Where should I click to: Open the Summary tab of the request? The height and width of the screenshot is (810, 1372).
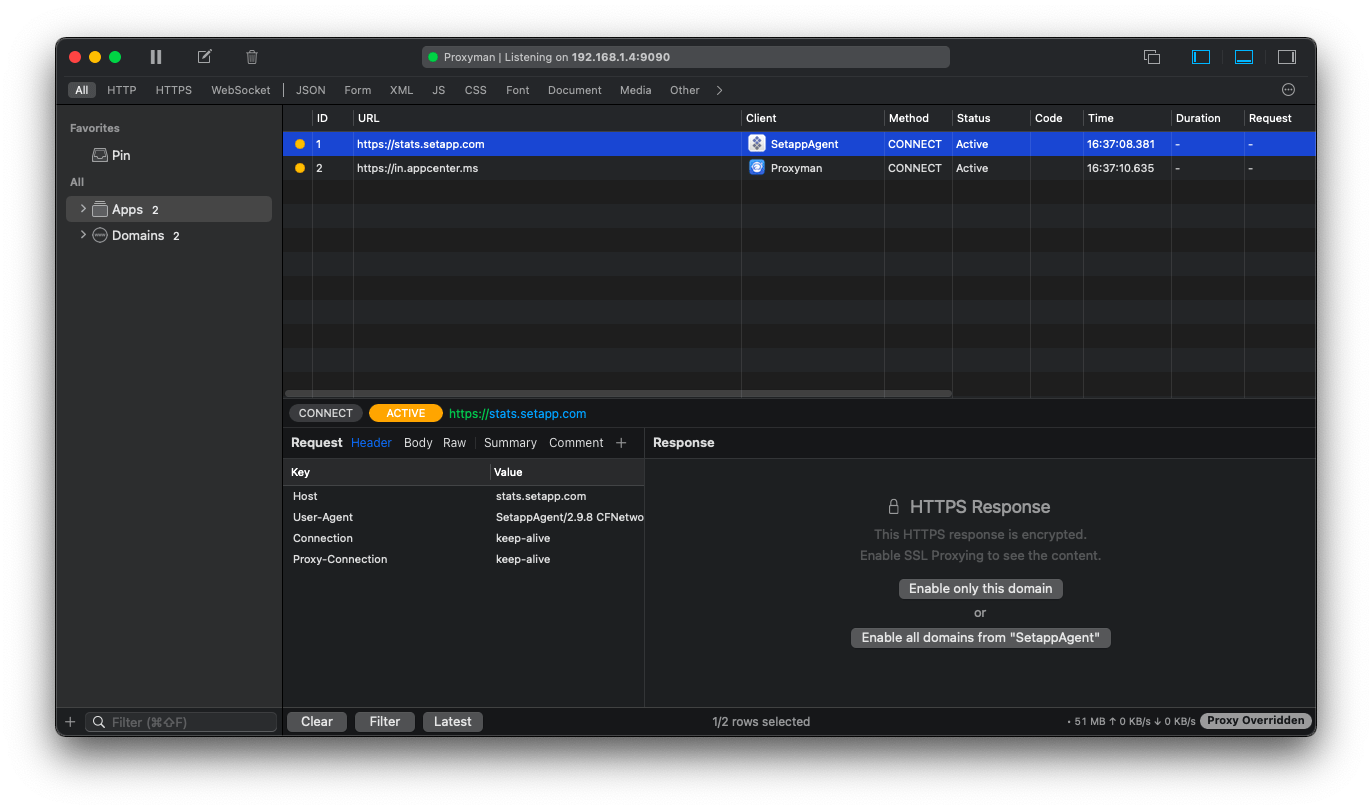pyautogui.click(x=510, y=442)
